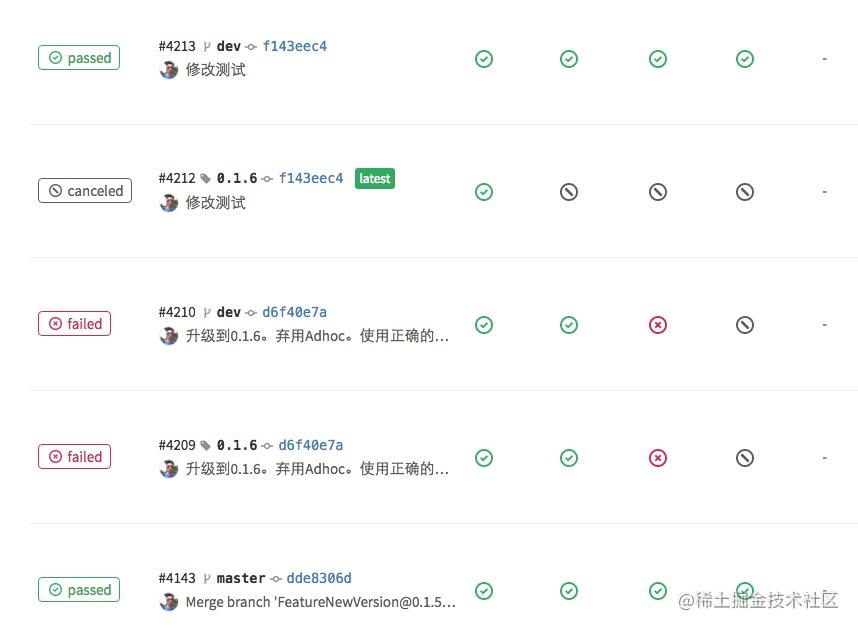
Task: Open 0.1.6 tag link in pipeline #4209
Action: click(237, 445)
